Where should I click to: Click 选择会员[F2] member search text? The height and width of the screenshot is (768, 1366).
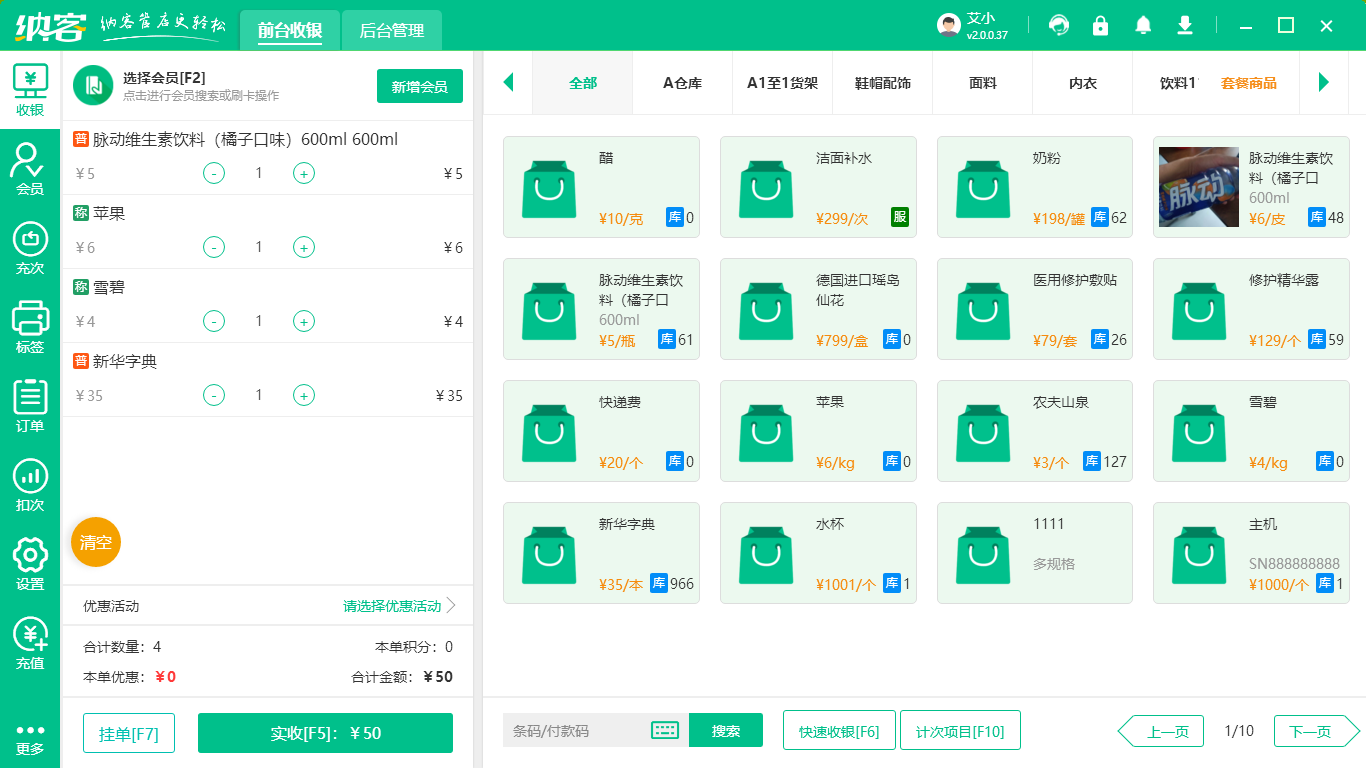[164, 77]
